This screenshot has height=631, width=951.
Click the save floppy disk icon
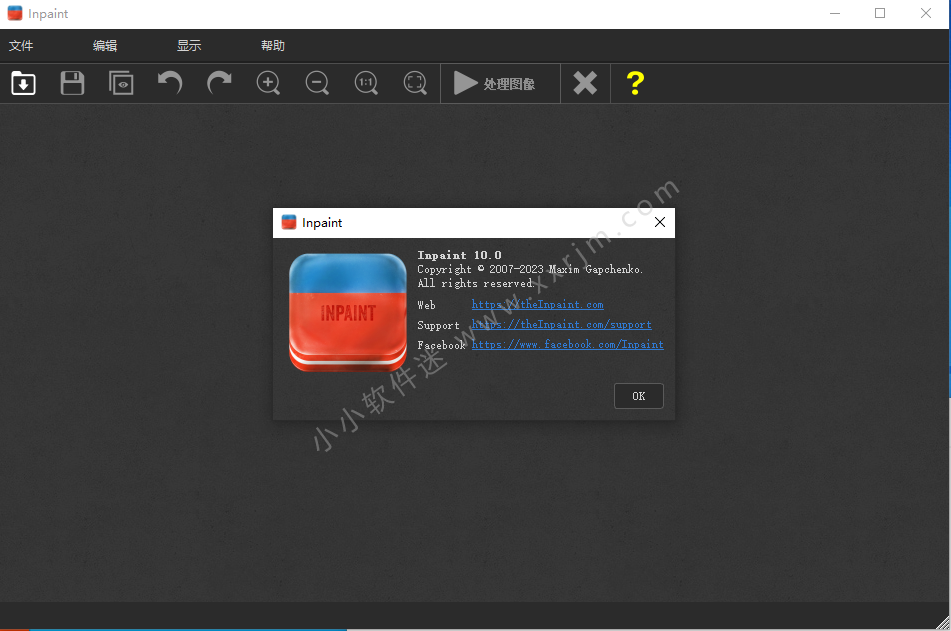pos(72,83)
